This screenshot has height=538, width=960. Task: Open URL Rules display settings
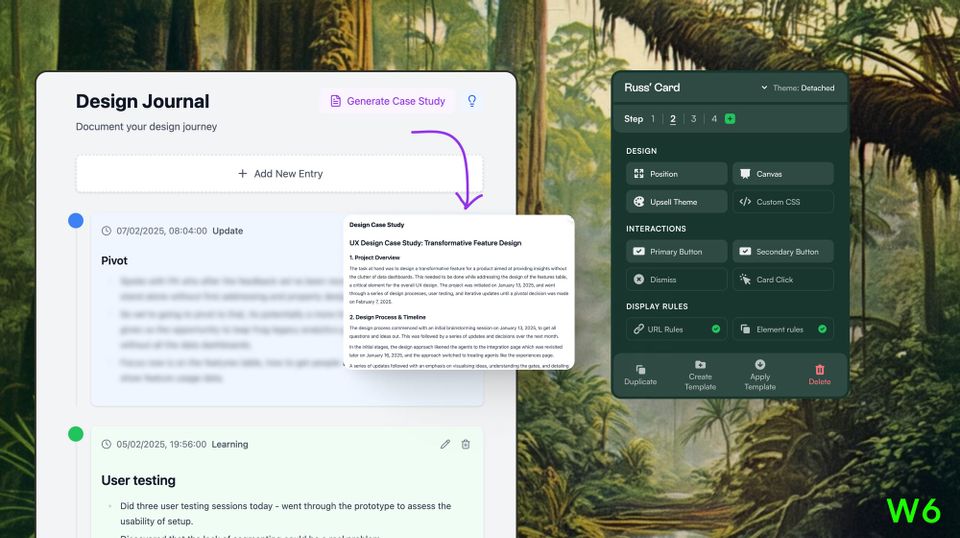[x=677, y=329]
